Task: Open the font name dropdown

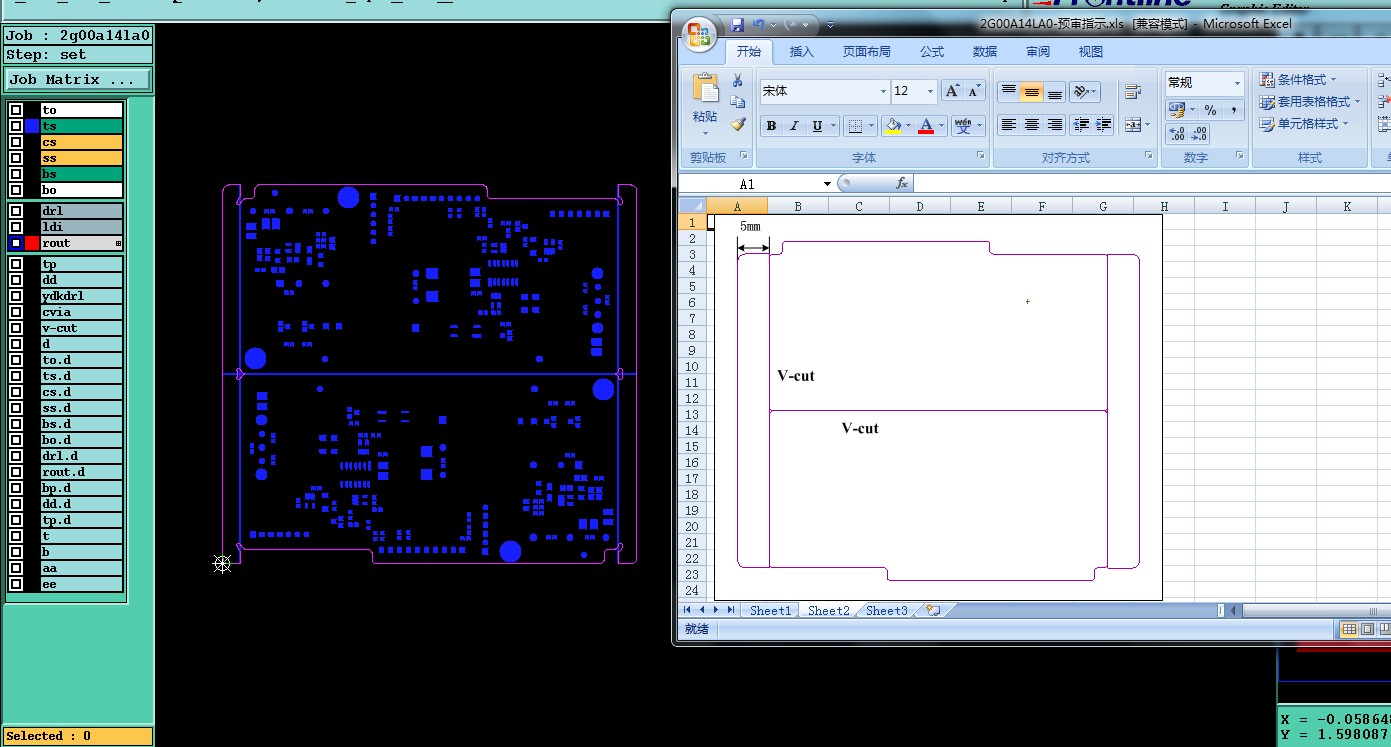Action: click(883, 91)
